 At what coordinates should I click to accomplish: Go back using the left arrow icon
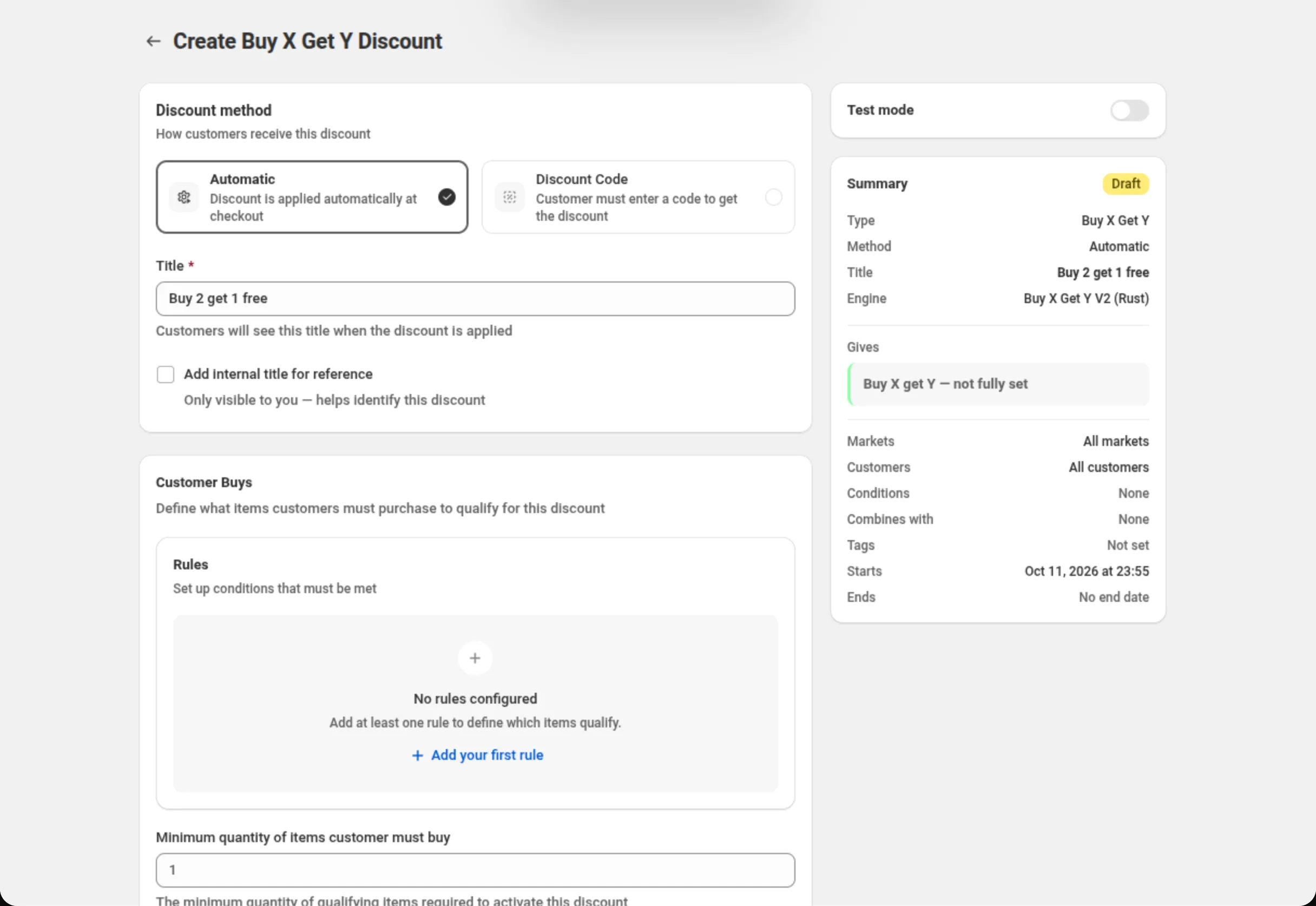pos(153,42)
